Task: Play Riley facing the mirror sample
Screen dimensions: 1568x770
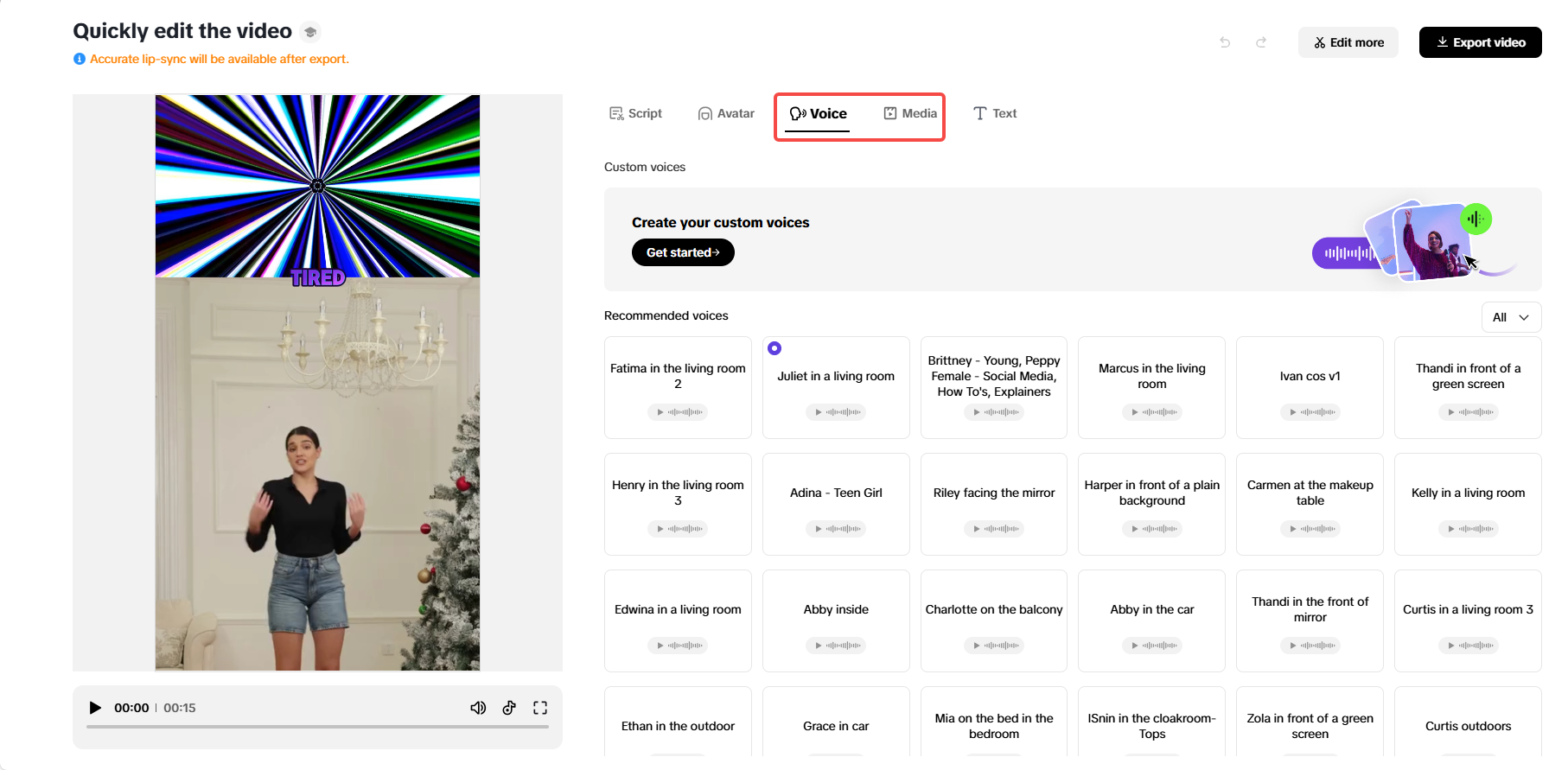Action: click(994, 529)
